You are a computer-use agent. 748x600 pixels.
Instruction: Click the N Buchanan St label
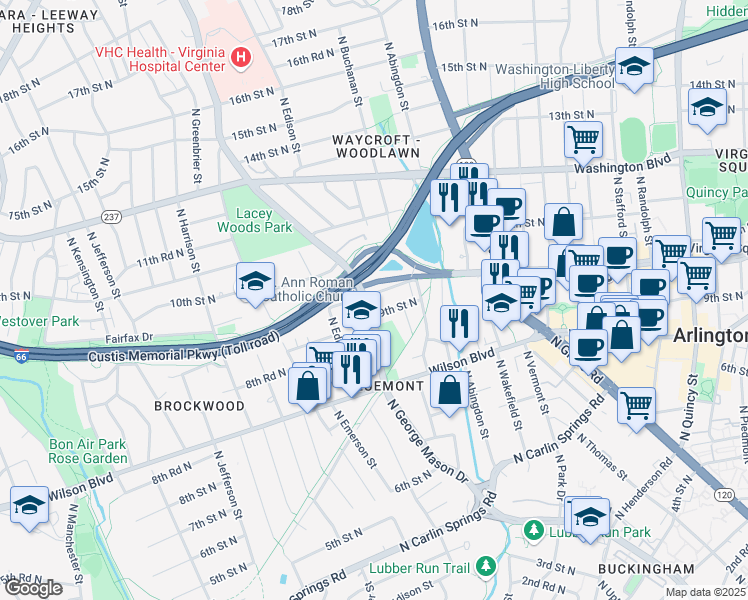pos(350,71)
